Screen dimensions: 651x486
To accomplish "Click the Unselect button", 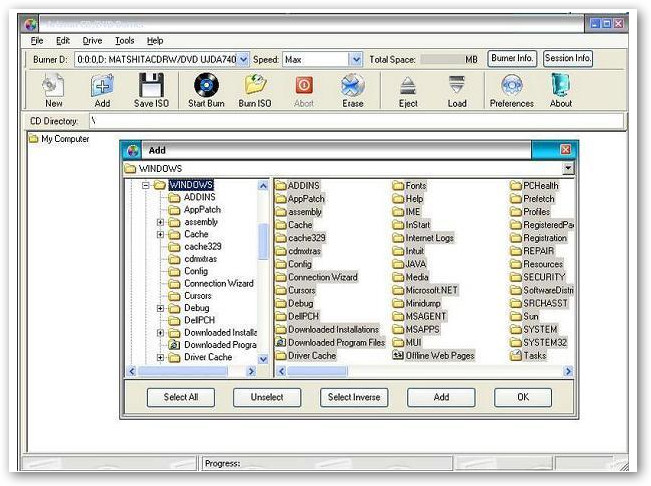I will click(x=267, y=397).
